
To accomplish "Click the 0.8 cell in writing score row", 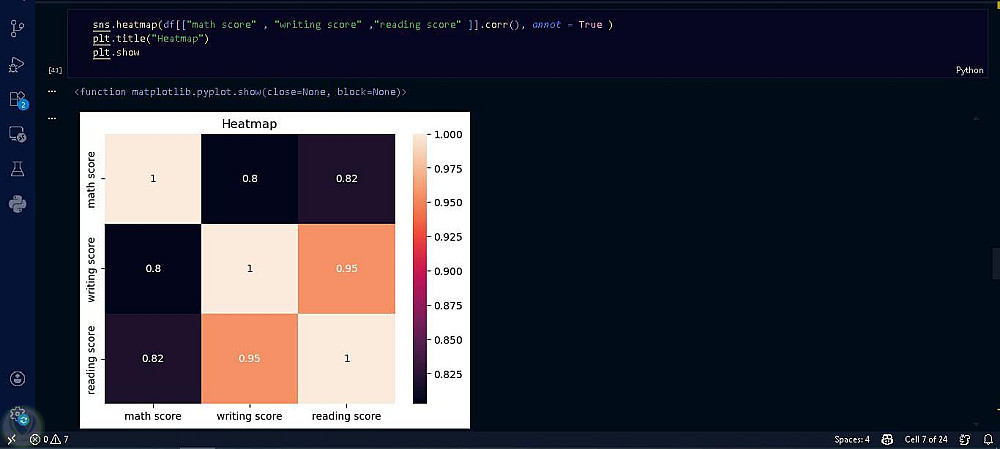I will tap(153, 269).
